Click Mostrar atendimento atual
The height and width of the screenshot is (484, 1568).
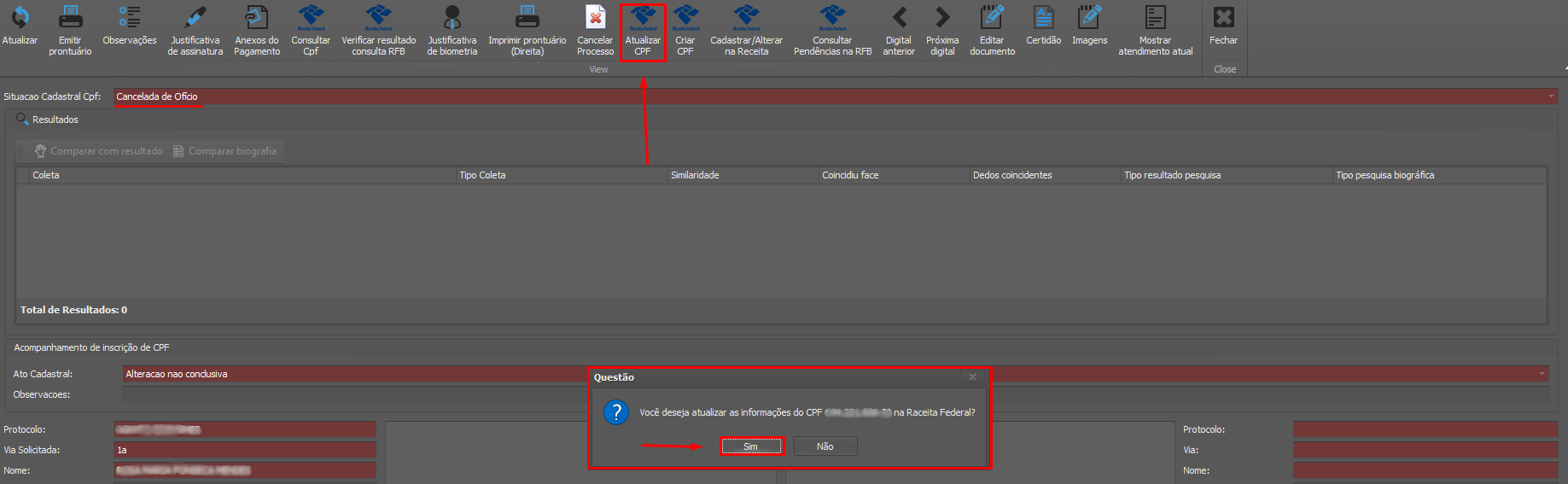pyautogui.click(x=1156, y=30)
